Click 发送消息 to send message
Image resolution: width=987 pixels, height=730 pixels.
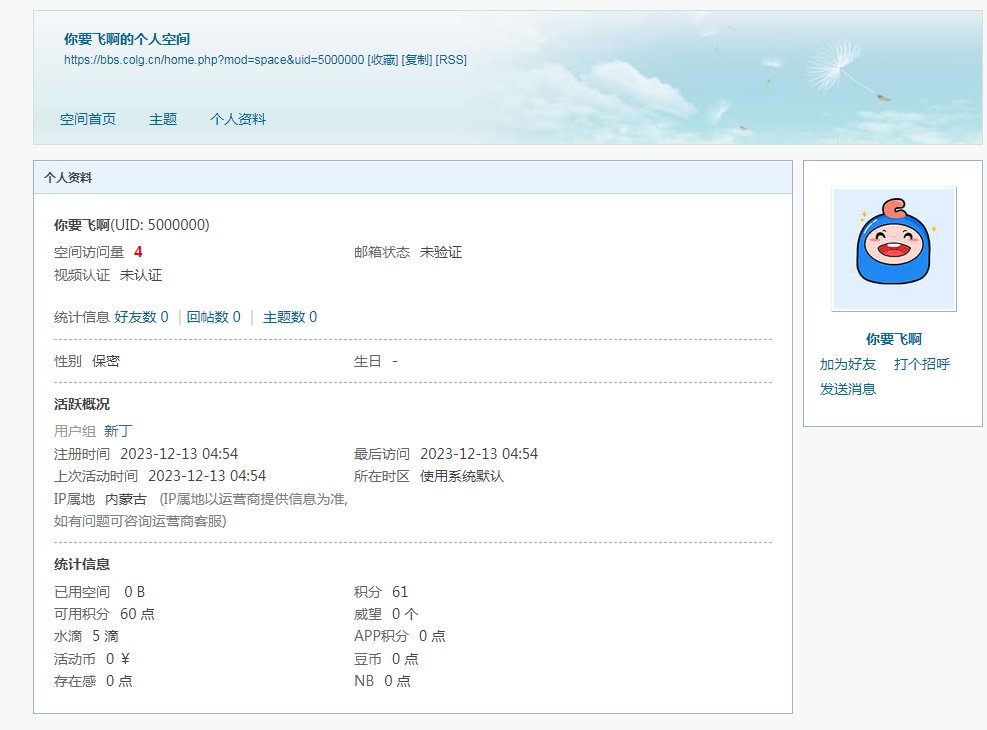click(x=848, y=389)
